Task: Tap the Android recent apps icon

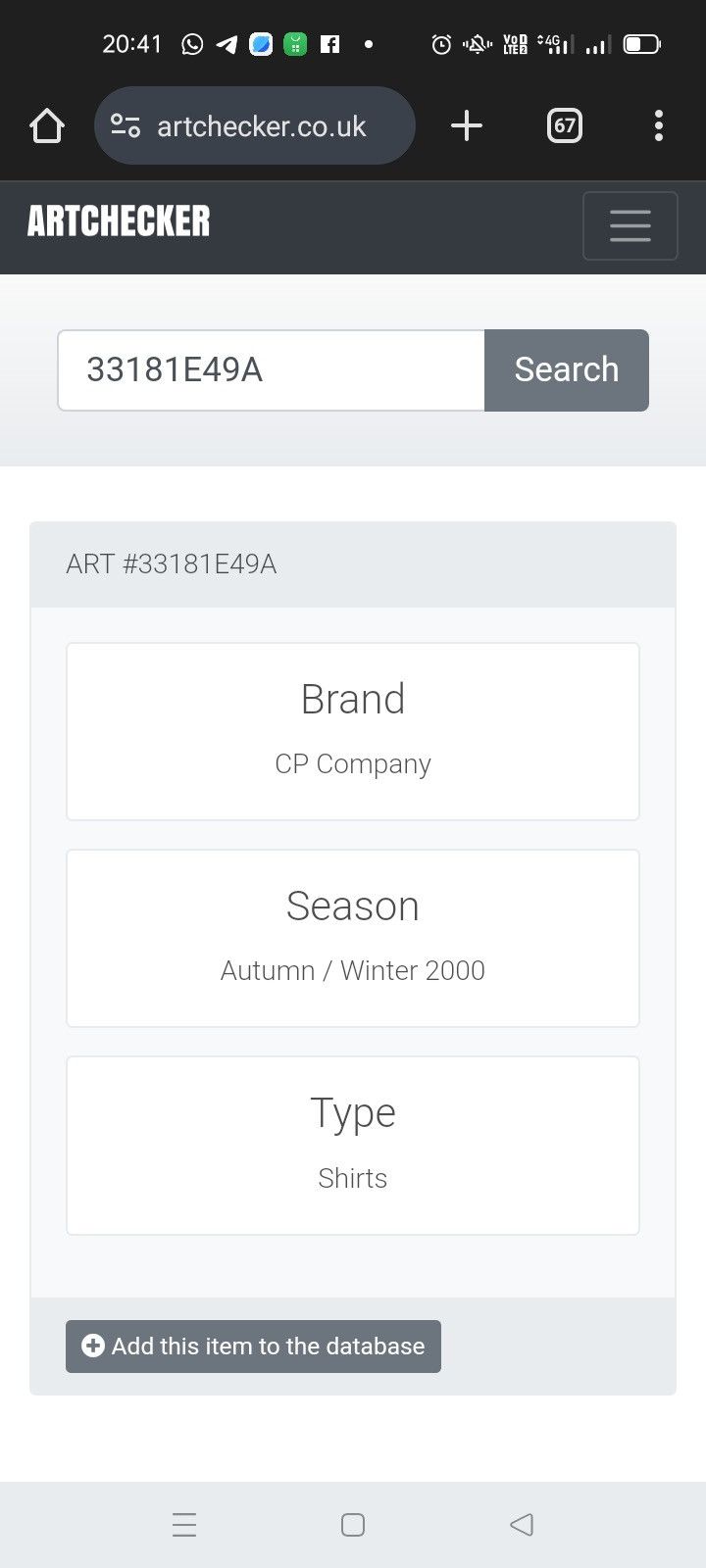Action: 184,1525
